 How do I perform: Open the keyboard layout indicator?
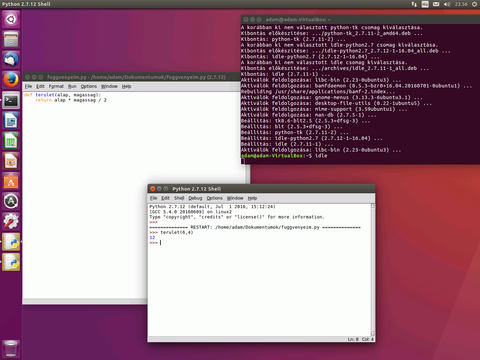point(425,4)
